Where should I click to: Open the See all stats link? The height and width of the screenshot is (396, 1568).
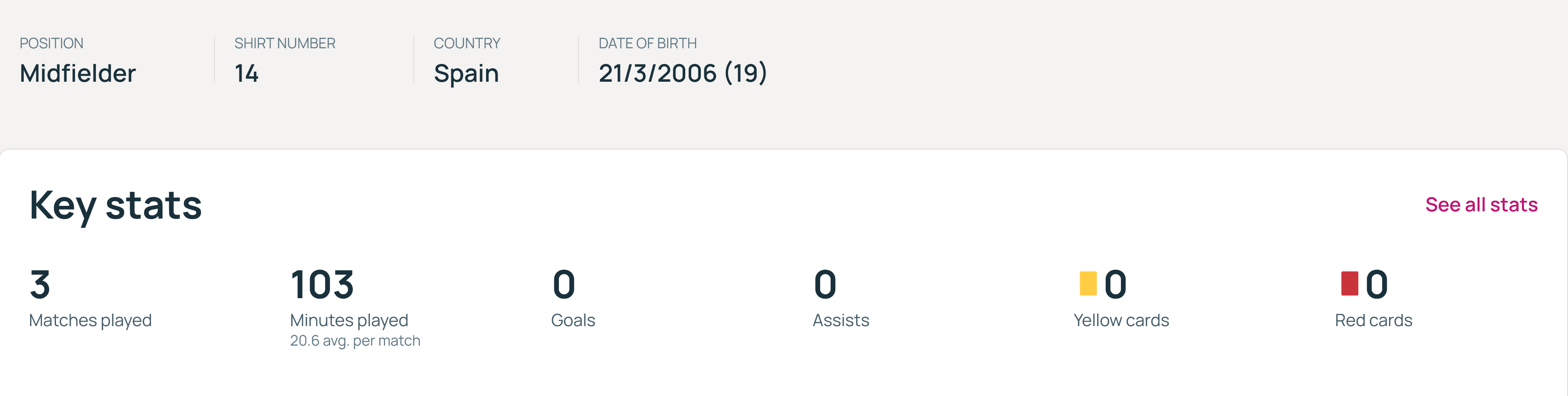[1481, 205]
